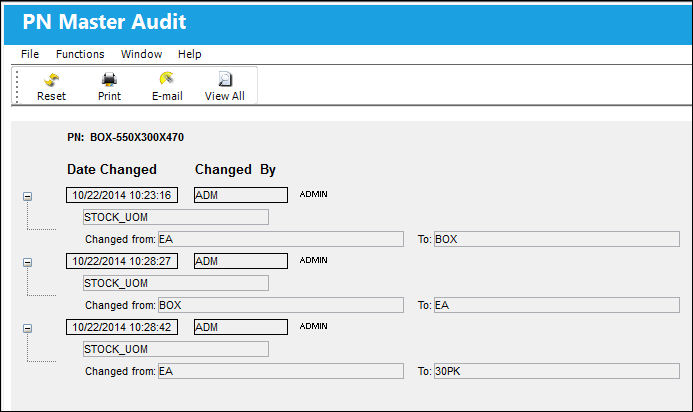Click the To field containing BOX
Screen dimensions: 693x412
tap(557, 239)
